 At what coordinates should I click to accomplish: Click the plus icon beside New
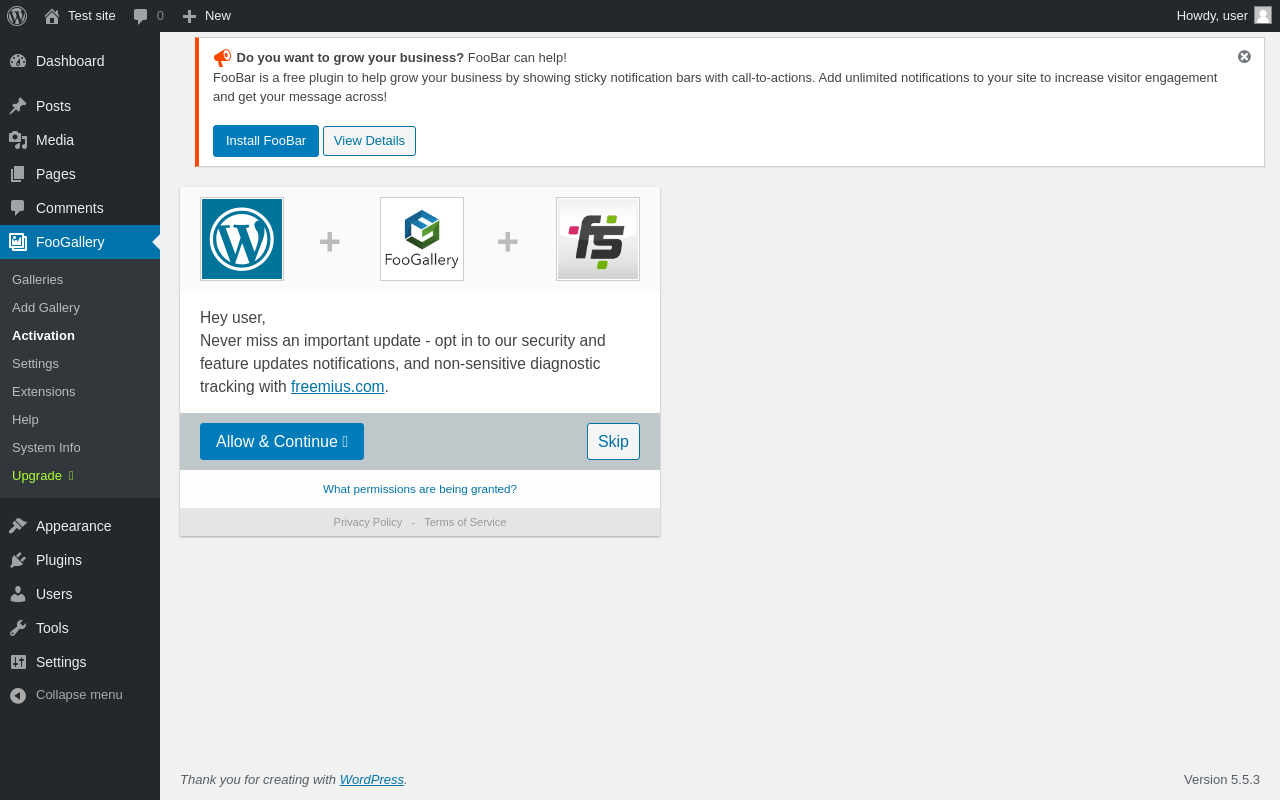(x=189, y=16)
